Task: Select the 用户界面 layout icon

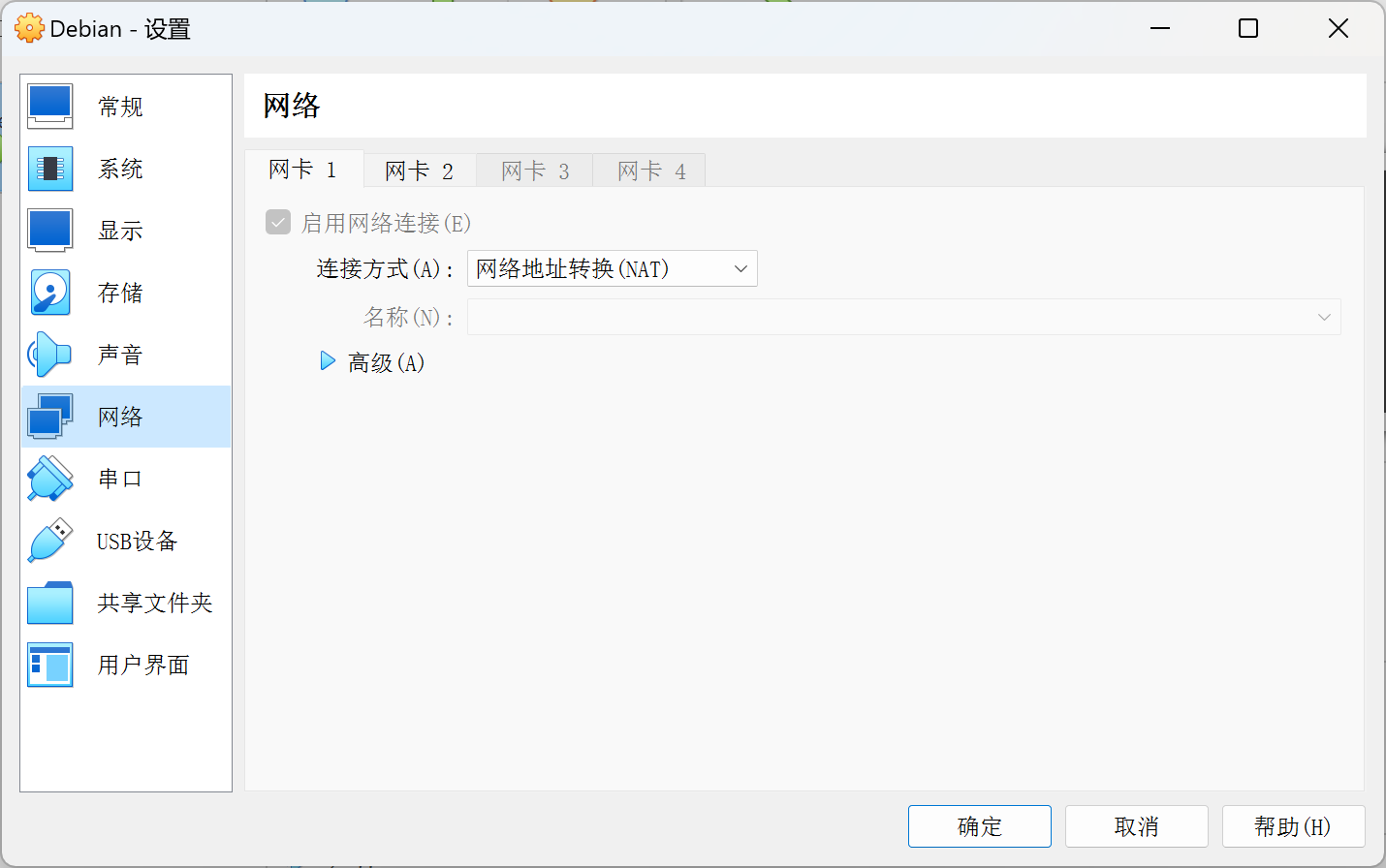Action: pos(50,665)
